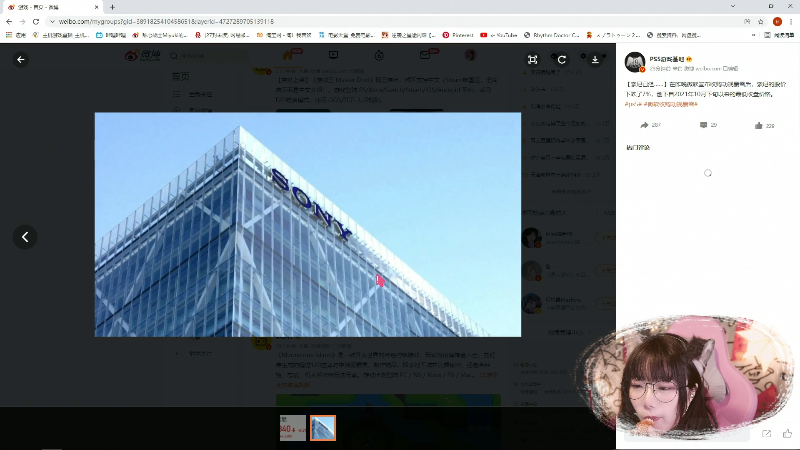
Task: Go back using the browser back button
Action: [9, 21]
